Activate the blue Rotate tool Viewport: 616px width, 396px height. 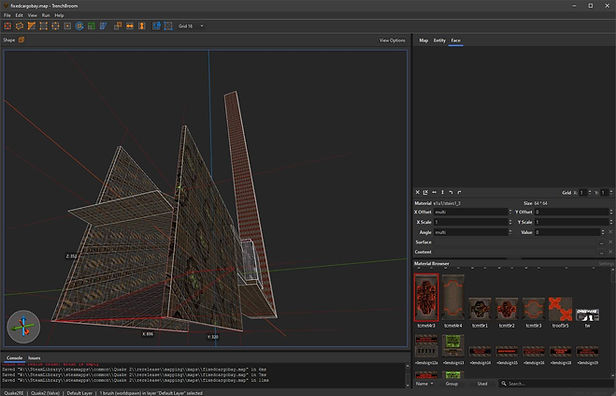(79, 26)
